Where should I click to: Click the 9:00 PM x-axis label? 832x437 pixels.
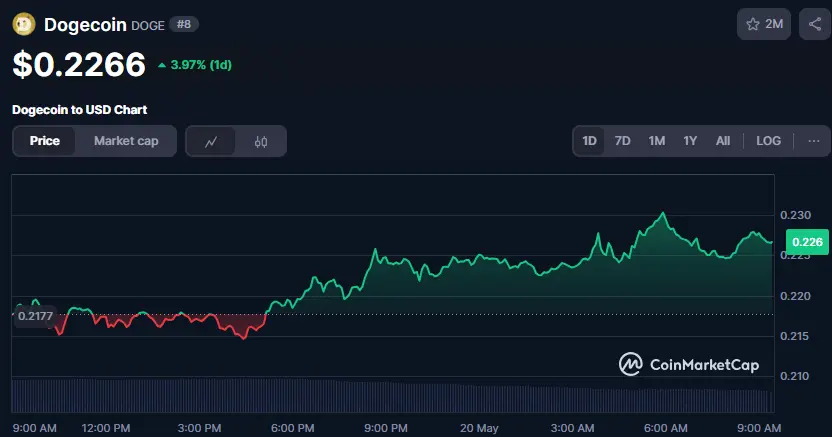pyautogui.click(x=386, y=428)
